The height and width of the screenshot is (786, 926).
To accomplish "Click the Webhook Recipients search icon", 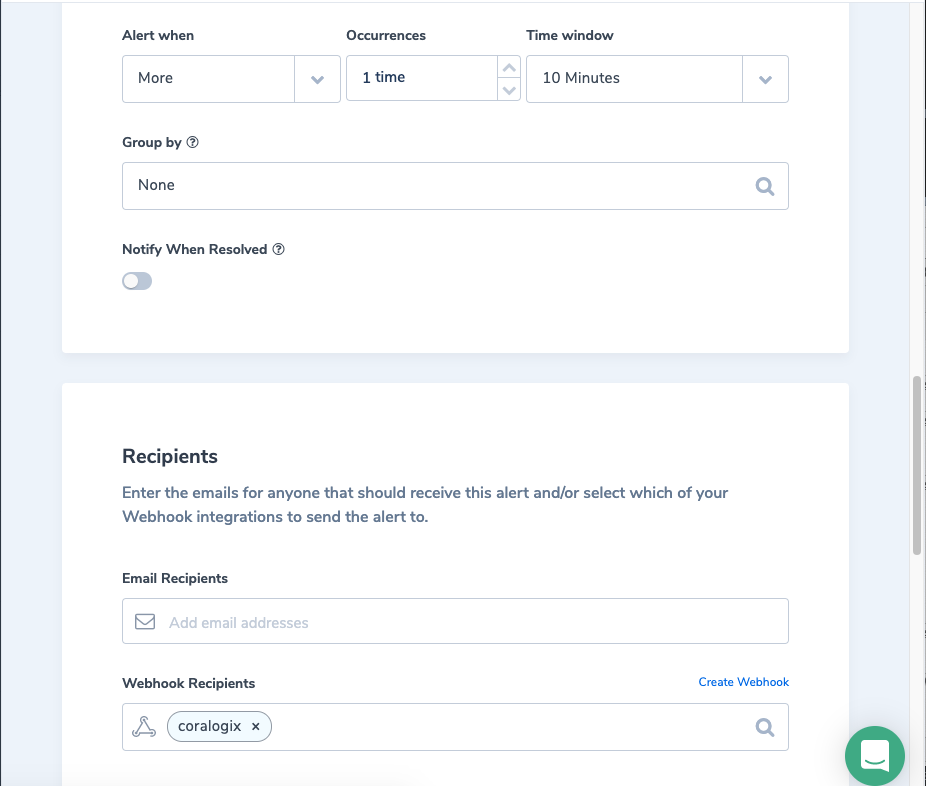I will (765, 727).
